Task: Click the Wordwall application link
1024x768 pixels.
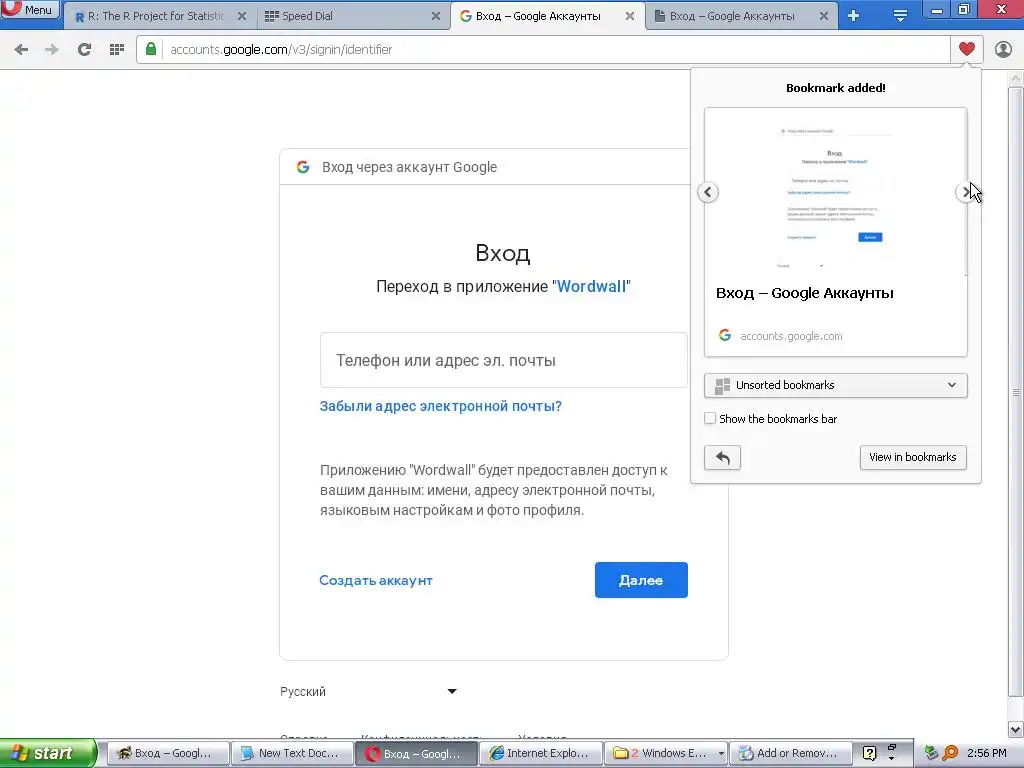Action: [591, 287]
